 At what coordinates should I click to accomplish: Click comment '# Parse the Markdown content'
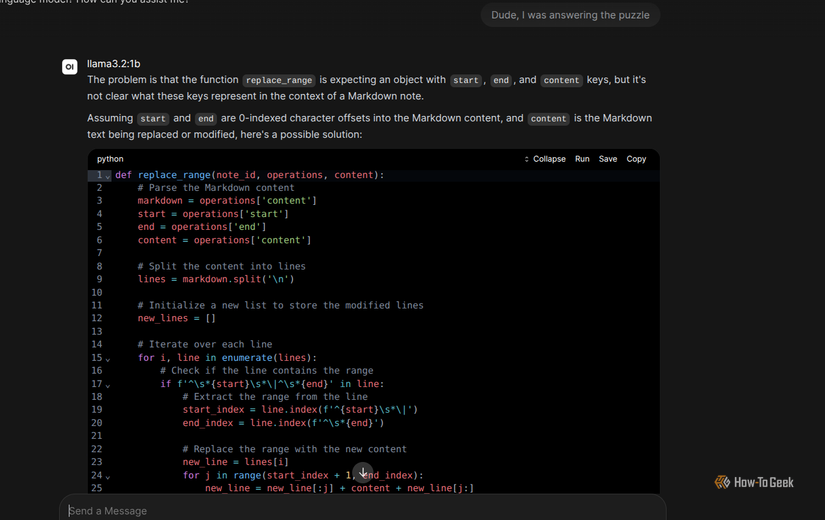216,188
